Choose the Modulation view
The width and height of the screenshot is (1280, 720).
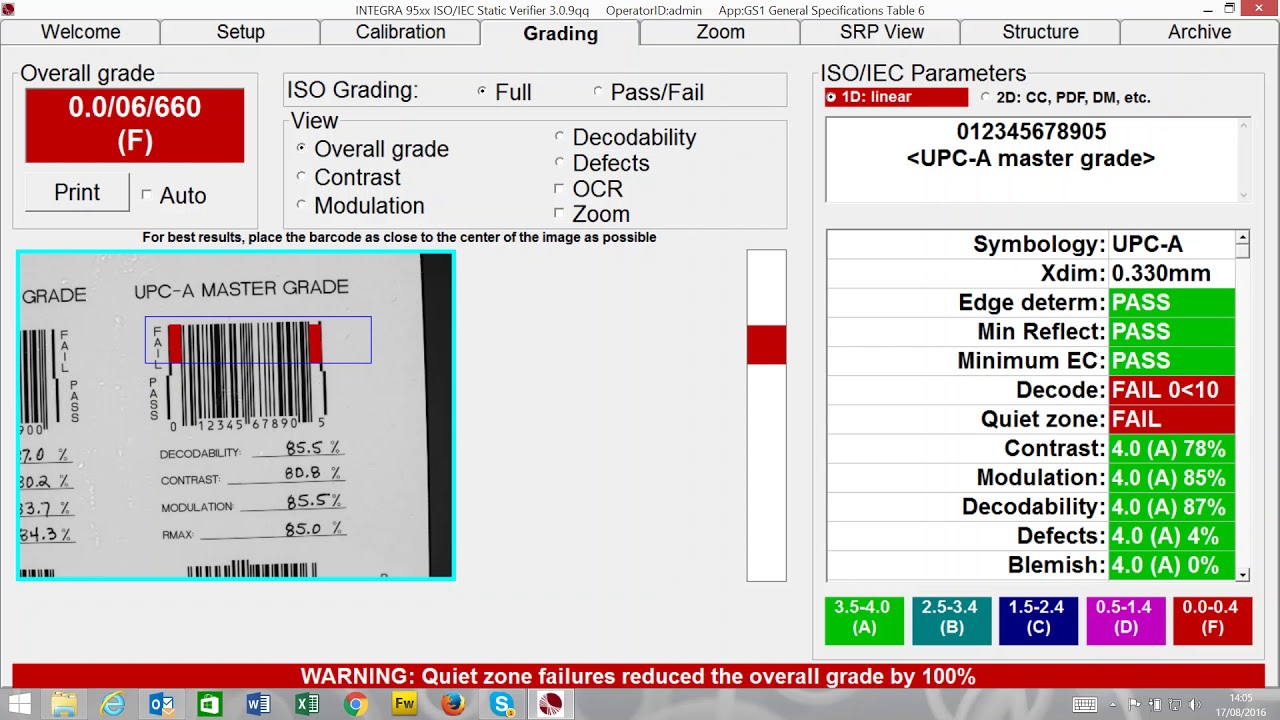coord(301,204)
